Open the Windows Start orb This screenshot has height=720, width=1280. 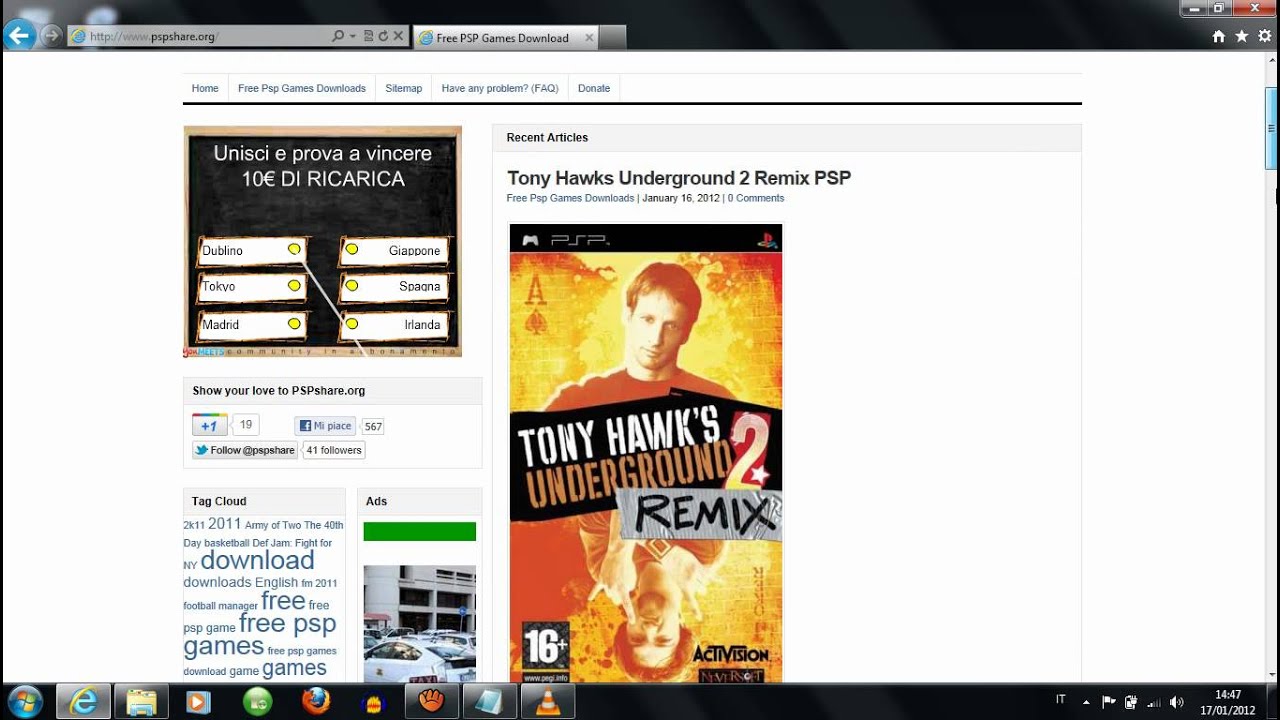click(24, 701)
